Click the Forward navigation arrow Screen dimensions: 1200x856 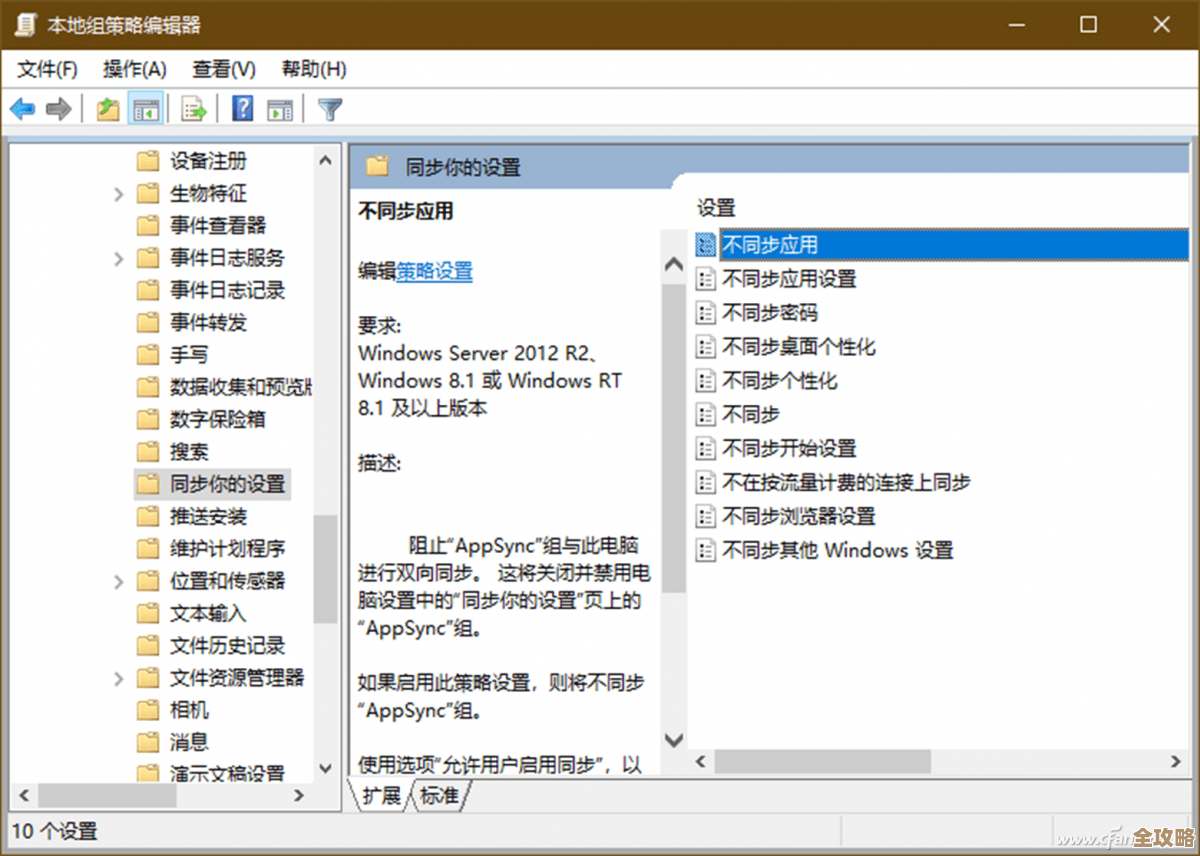pyautogui.click(x=58, y=108)
